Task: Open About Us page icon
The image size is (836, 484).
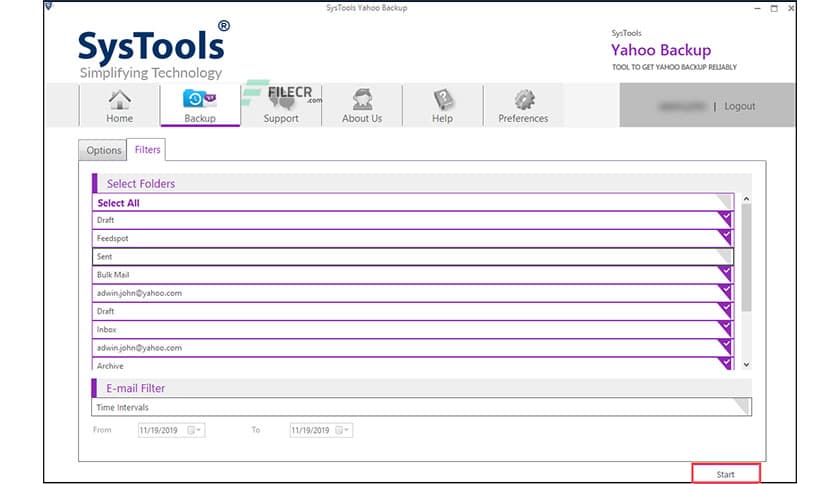Action: click(362, 100)
